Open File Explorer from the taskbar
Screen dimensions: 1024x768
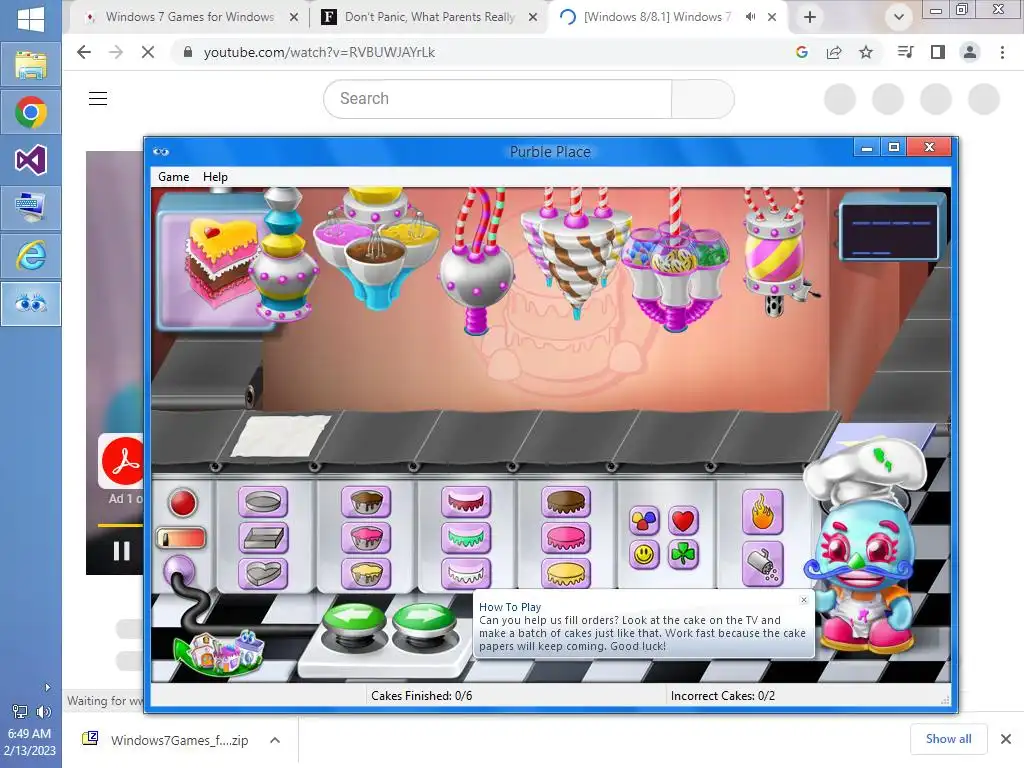31,65
